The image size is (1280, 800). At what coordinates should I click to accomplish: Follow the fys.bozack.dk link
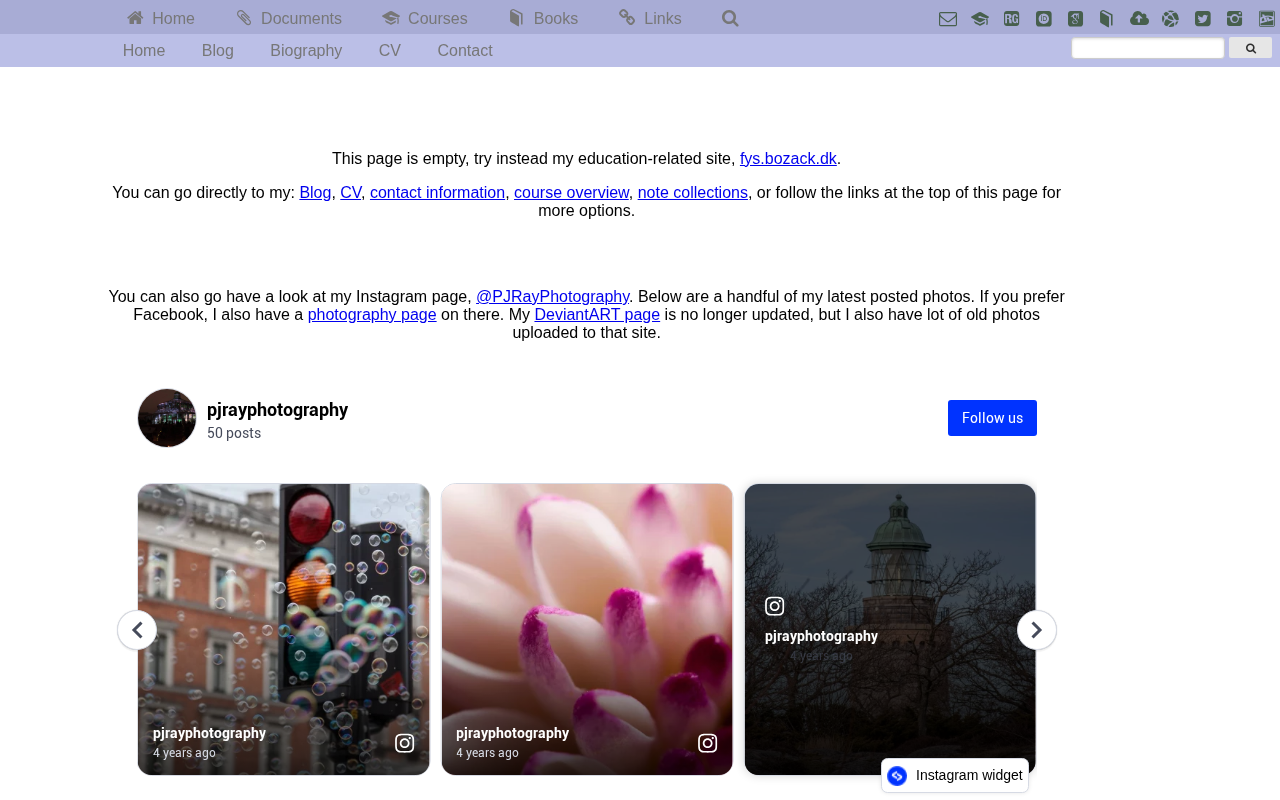point(788,159)
